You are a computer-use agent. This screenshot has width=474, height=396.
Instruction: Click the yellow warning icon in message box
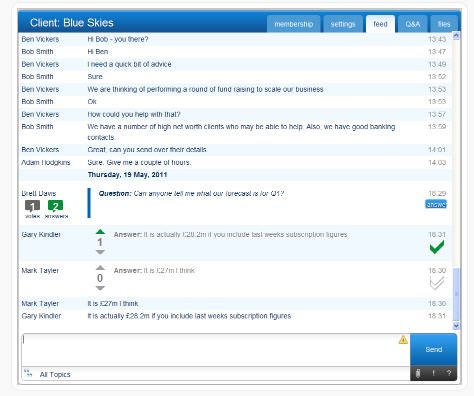pos(403,340)
